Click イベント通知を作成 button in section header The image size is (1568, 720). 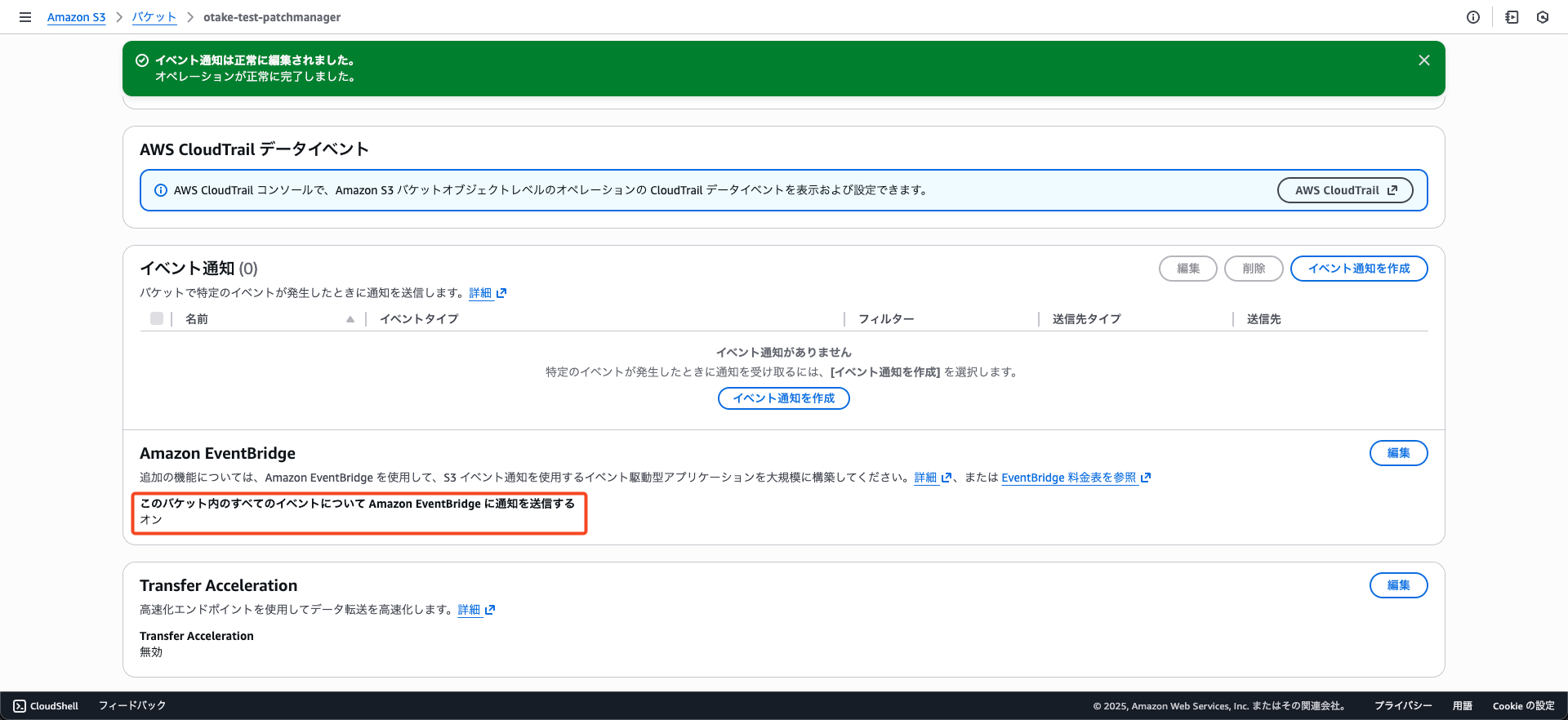[x=1359, y=269]
